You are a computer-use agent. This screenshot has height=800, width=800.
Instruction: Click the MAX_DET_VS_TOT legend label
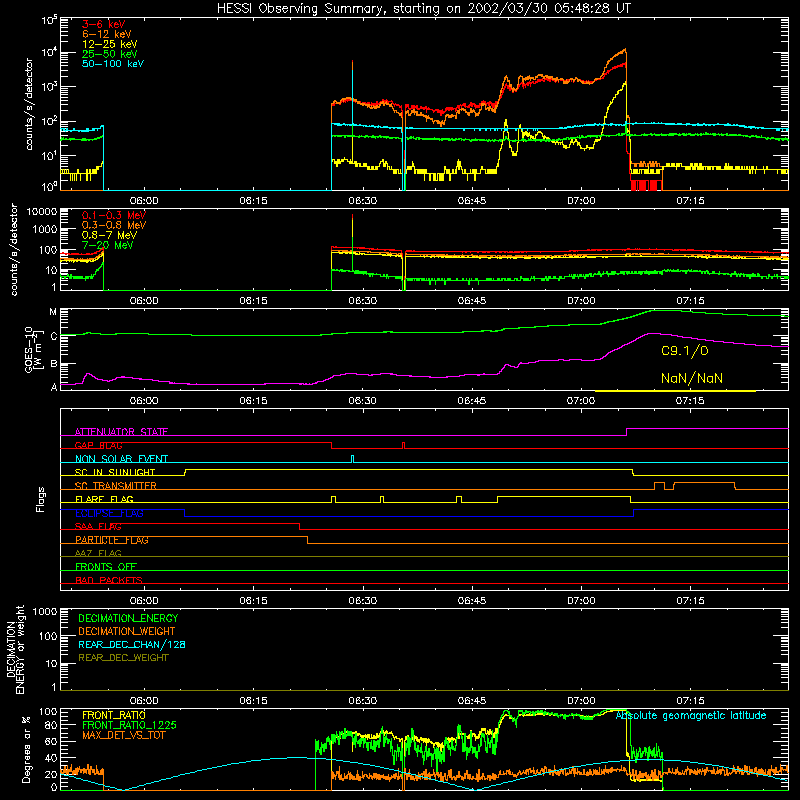tap(123, 735)
